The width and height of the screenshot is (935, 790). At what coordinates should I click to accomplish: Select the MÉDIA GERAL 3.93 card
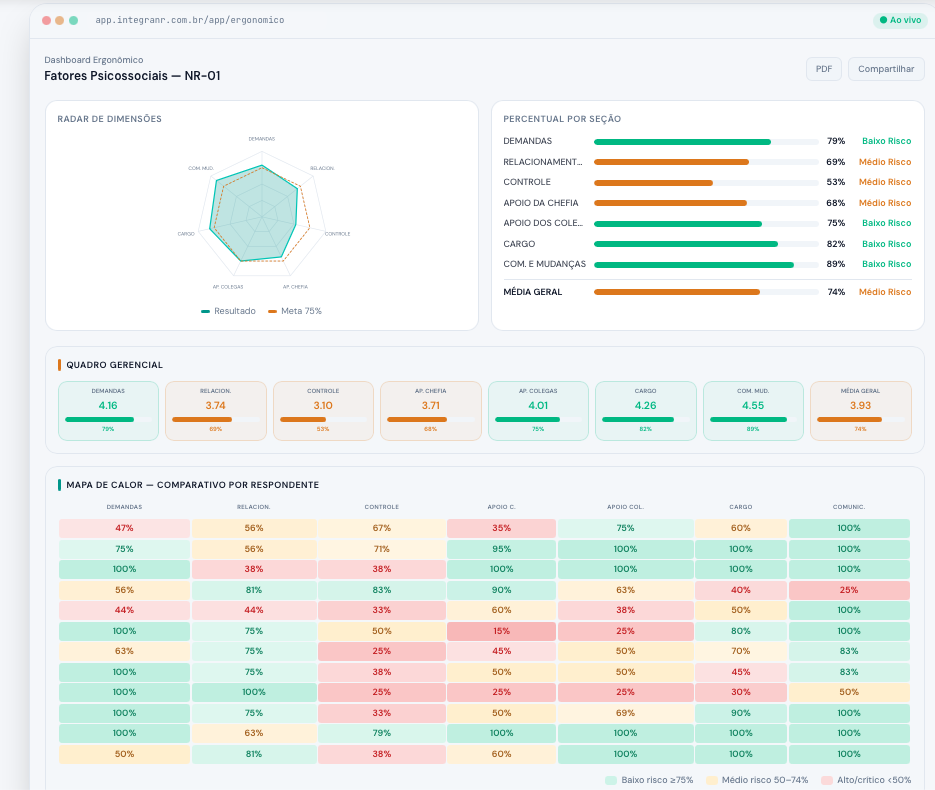860,411
